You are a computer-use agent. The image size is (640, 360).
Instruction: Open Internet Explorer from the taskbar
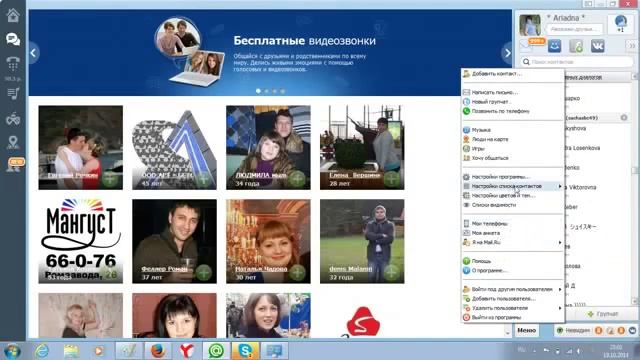42,351
